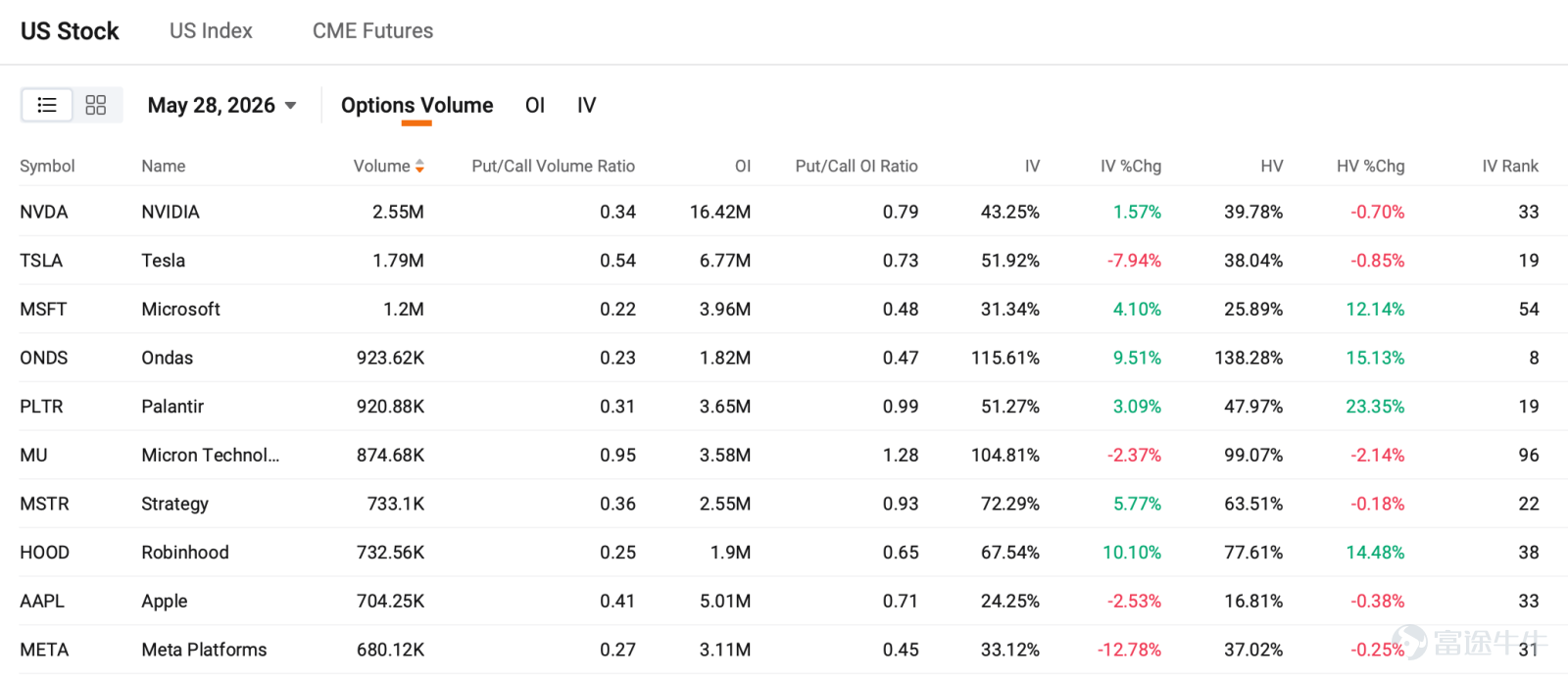Select the Options Volume tab
Image resolution: width=1568 pixels, height=678 pixels.
(x=416, y=105)
